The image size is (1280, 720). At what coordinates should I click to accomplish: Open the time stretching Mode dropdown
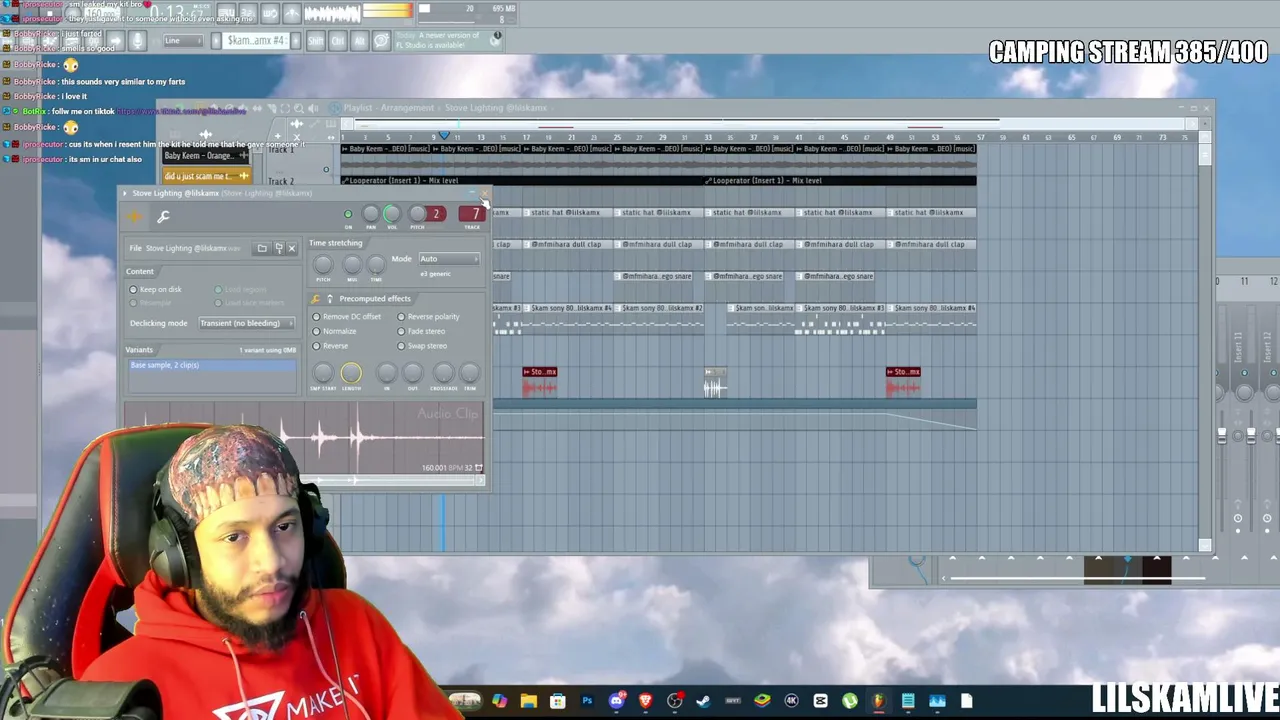pos(448,259)
